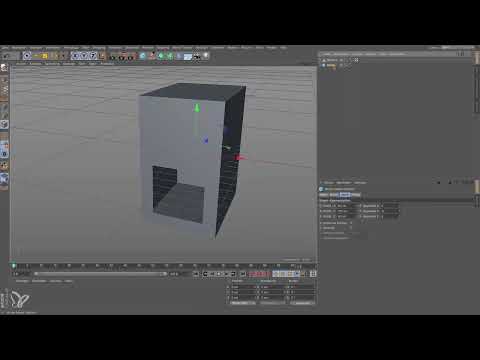Select Polygons mode cube icon in left sidebar
The width and height of the screenshot is (480, 360).
click(x=4, y=125)
